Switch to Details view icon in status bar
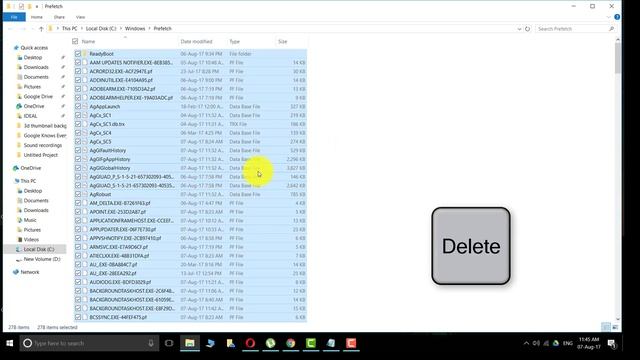The height and width of the screenshot is (360, 640). [x=606, y=327]
